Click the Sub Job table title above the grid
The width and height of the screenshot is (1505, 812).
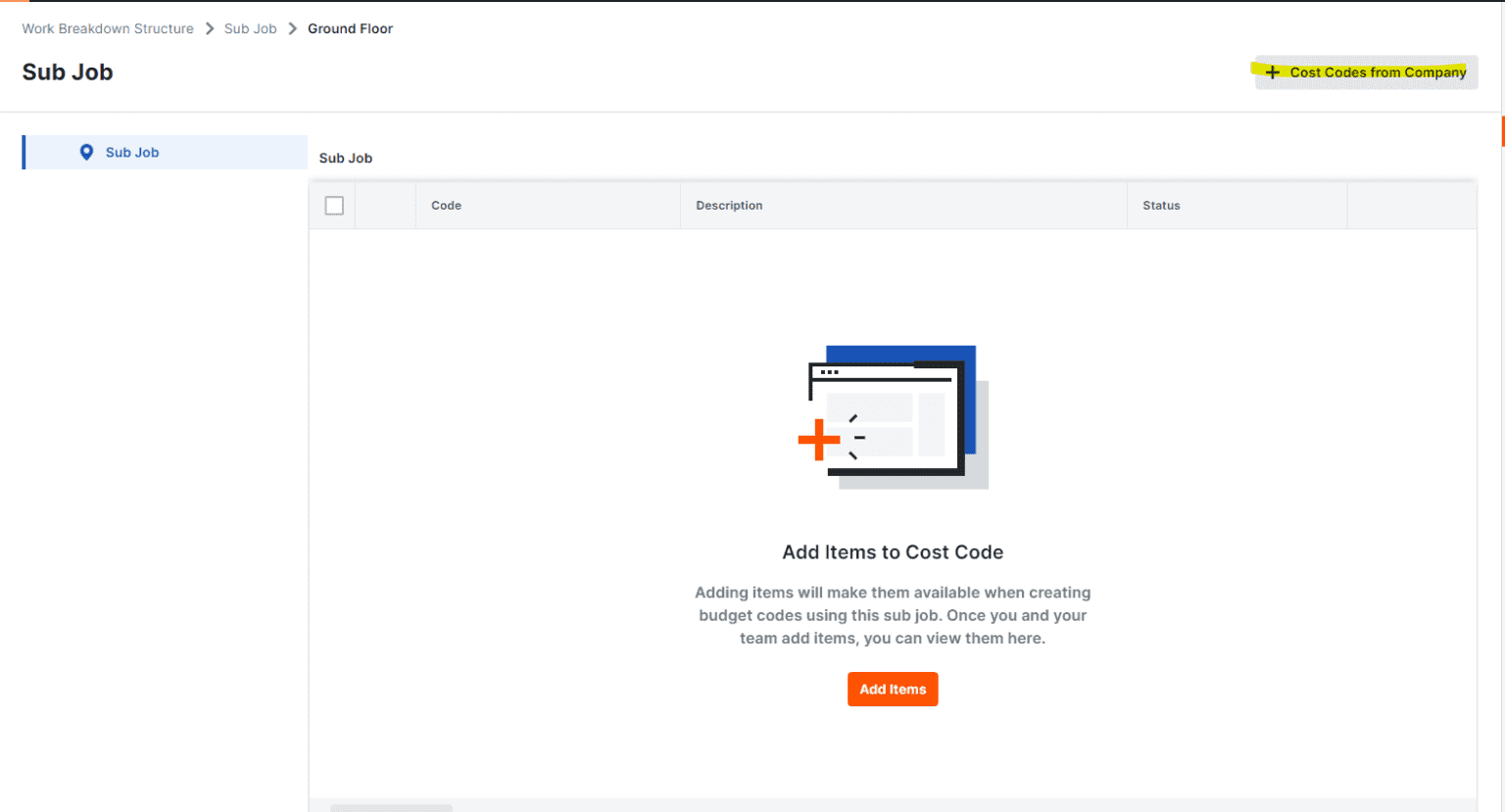tap(345, 158)
